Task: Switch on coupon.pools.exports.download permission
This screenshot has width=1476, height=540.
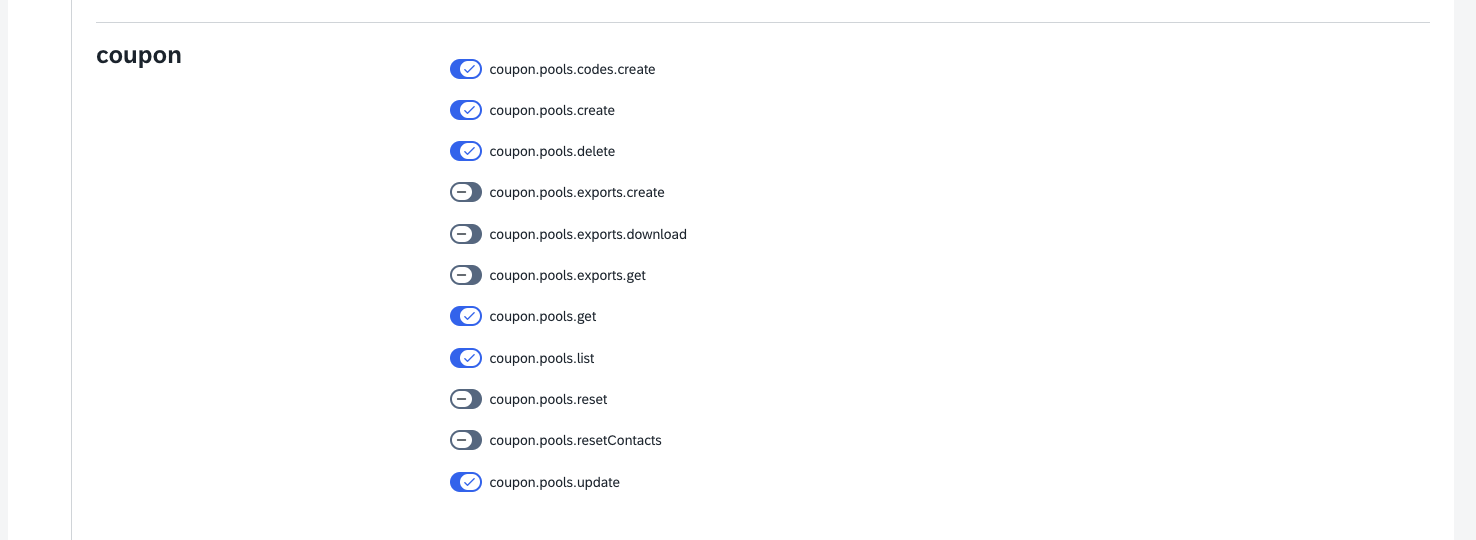Action: [x=466, y=234]
